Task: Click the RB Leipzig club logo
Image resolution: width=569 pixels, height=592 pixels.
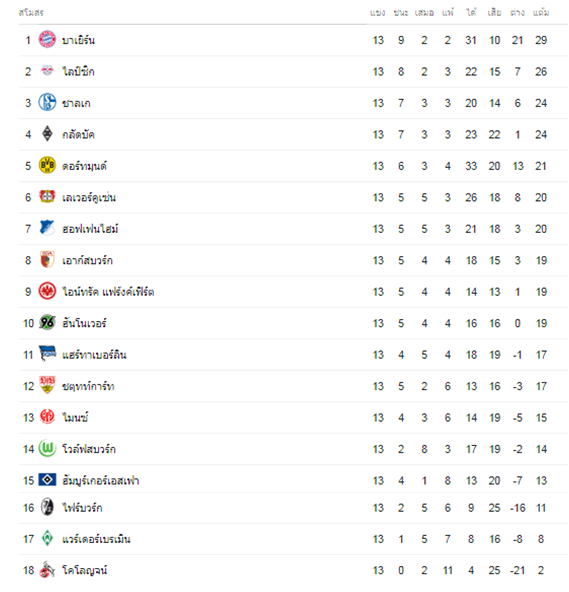Action: coord(47,71)
